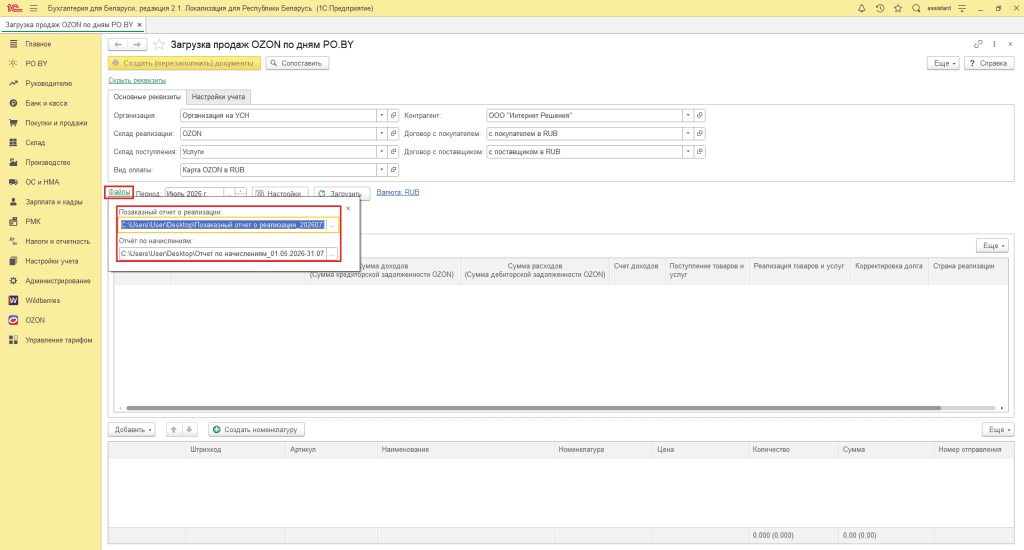Expand the Организация dropdown
Image resolution: width=1024 pixels, height=550 pixels.
pos(381,115)
